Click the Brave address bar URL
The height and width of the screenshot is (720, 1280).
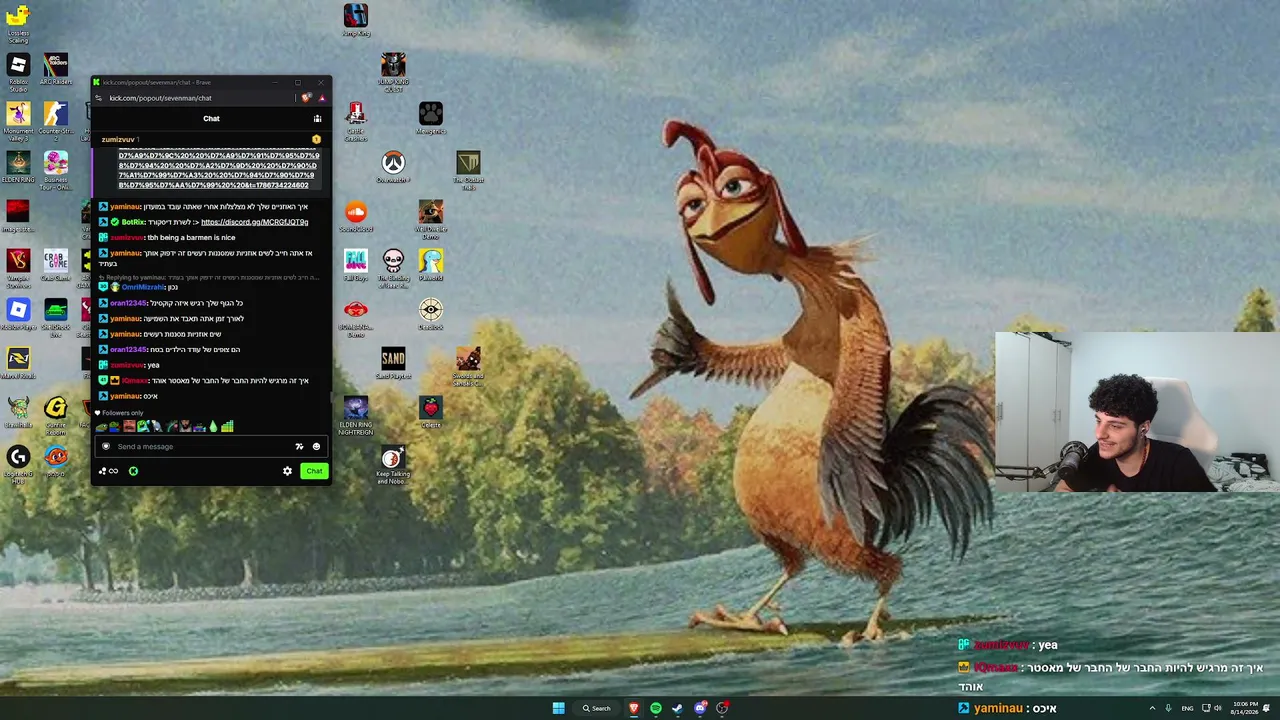(x=160, y=98)
